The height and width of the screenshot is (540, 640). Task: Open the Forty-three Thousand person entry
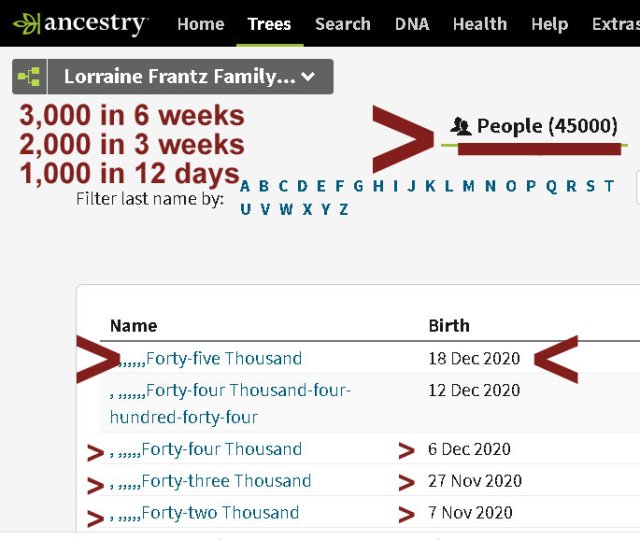click(x=226, y=481)
